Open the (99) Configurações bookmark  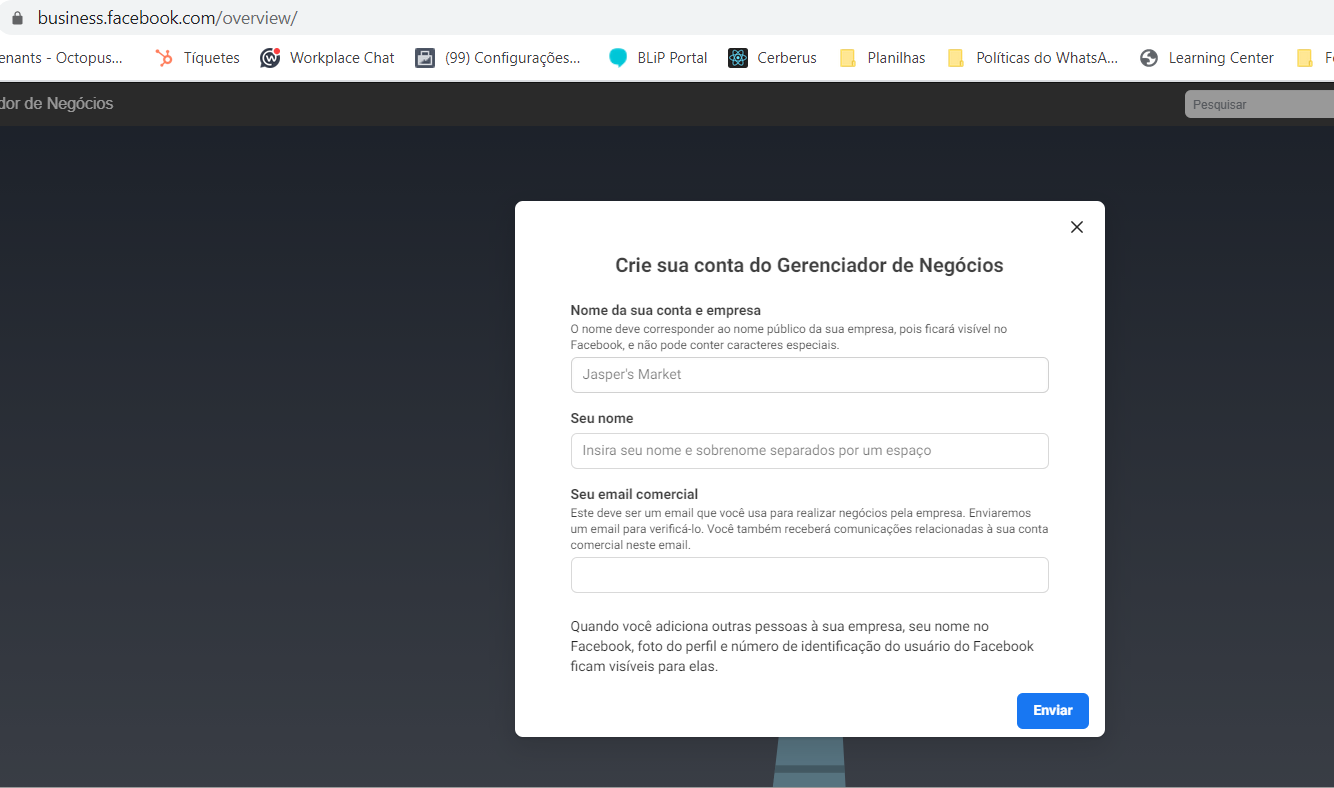pos(498,58)
